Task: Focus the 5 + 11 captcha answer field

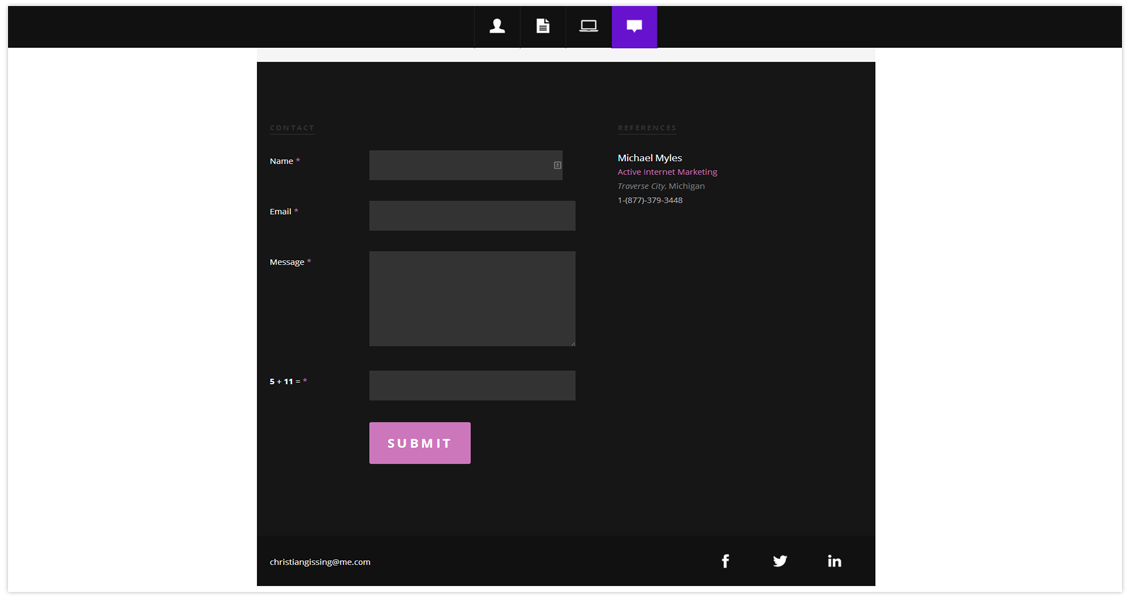Action: click(472, 386)
